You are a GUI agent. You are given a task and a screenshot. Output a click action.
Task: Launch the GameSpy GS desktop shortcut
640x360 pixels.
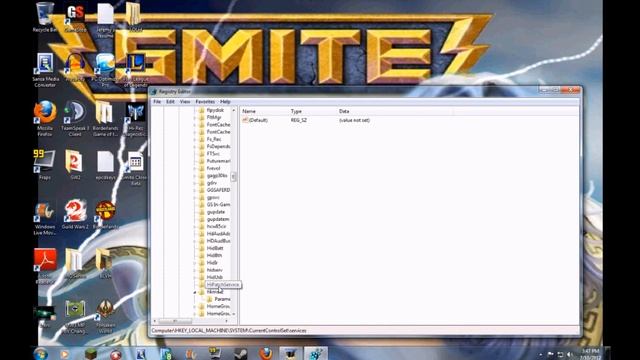75,17
